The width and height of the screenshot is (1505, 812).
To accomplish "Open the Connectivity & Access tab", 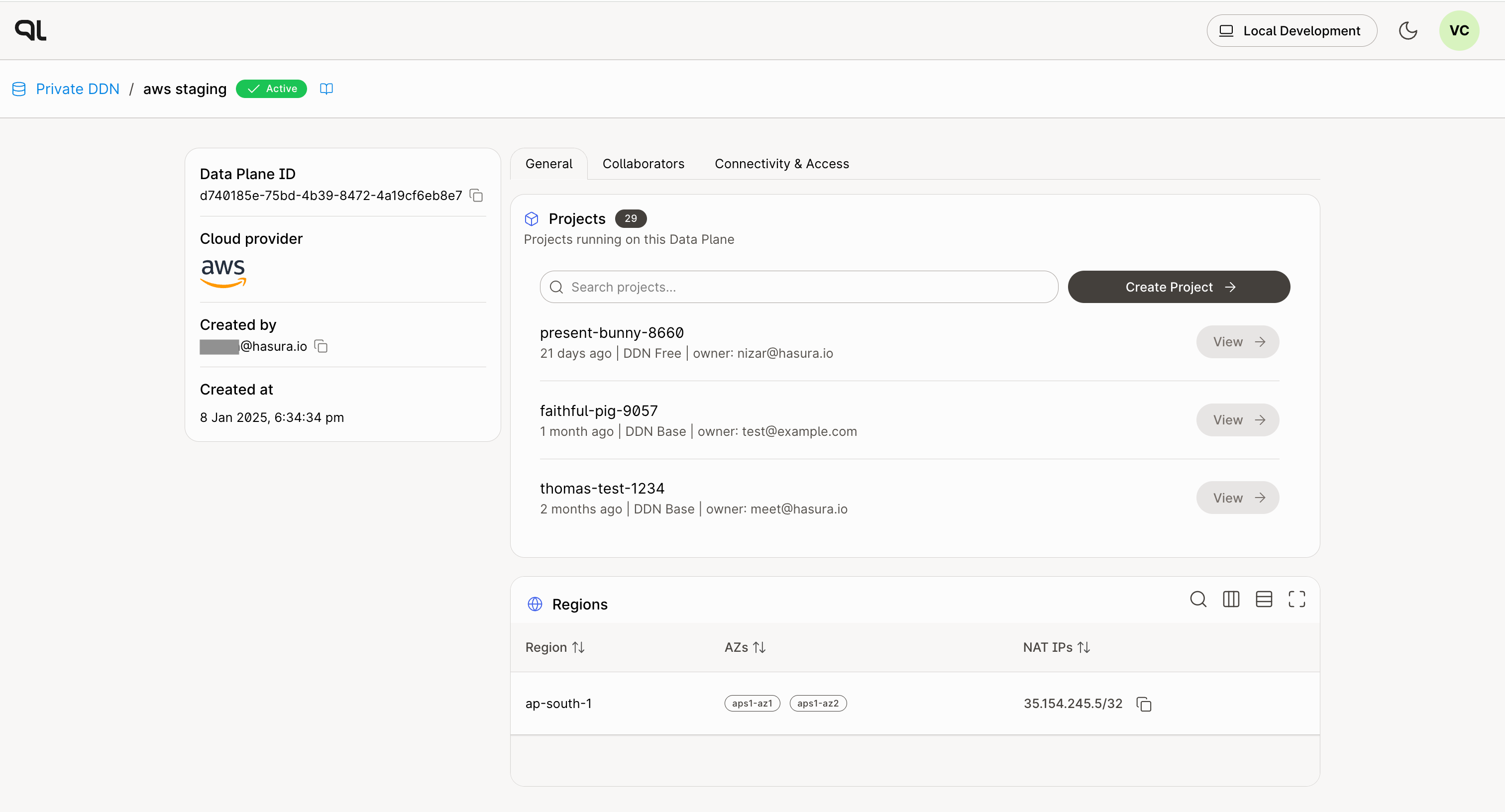I will coord(782,164).
